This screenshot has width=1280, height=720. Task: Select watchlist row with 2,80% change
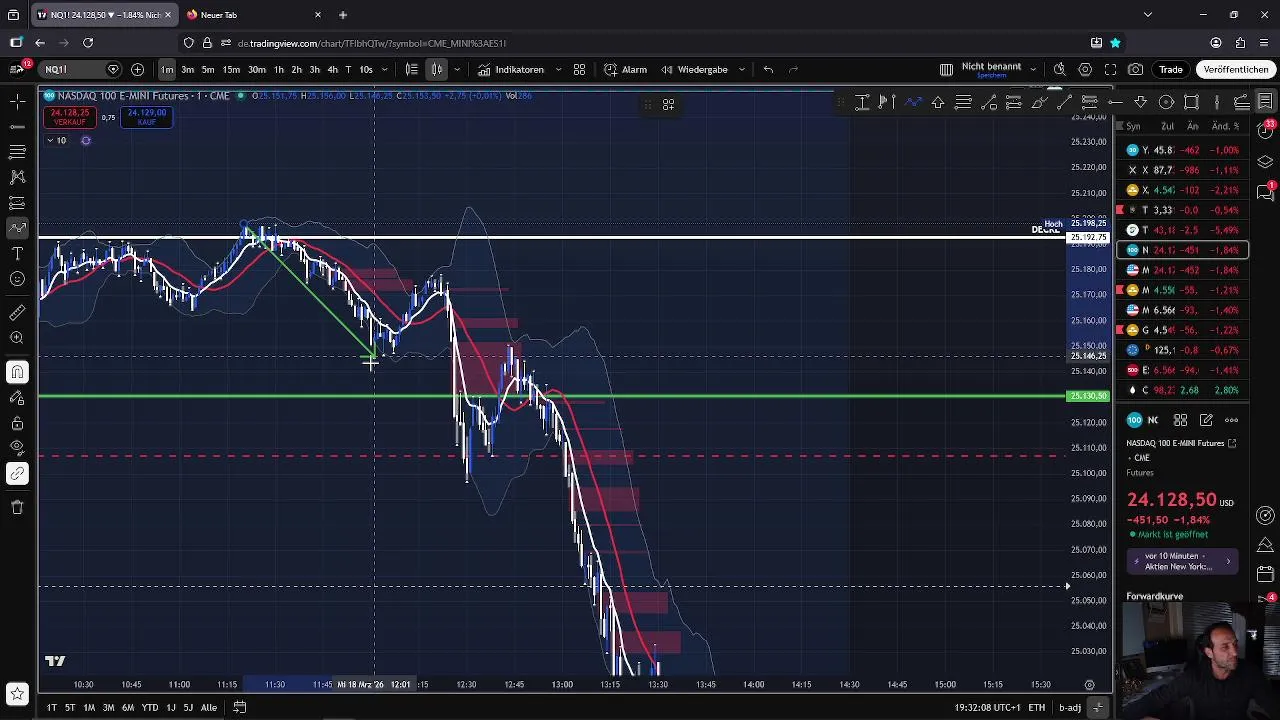pos(1183,390)
